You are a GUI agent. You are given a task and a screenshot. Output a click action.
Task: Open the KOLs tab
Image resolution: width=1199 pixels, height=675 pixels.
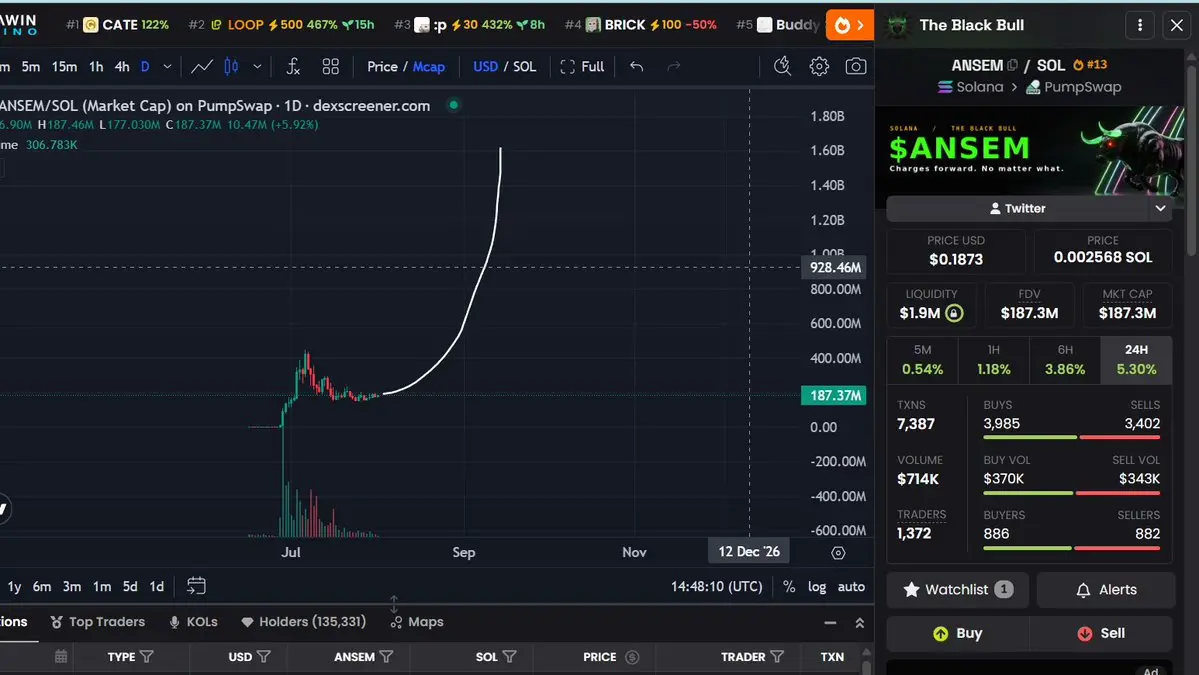click(x=193, y=621)
